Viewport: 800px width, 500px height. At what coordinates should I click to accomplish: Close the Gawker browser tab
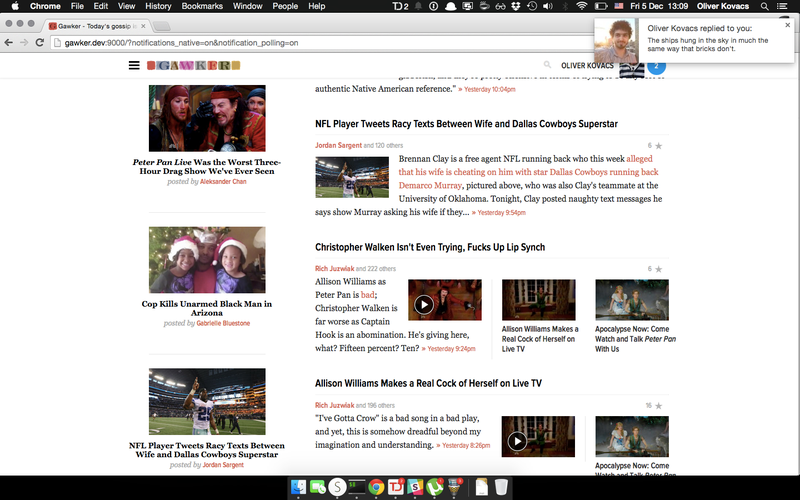point(143,26)
